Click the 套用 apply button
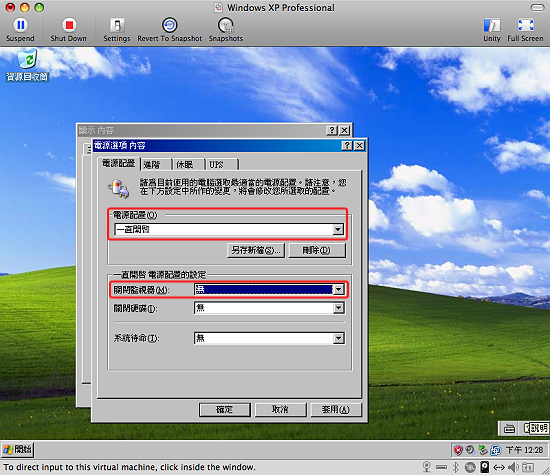 [x=336, y=409]
